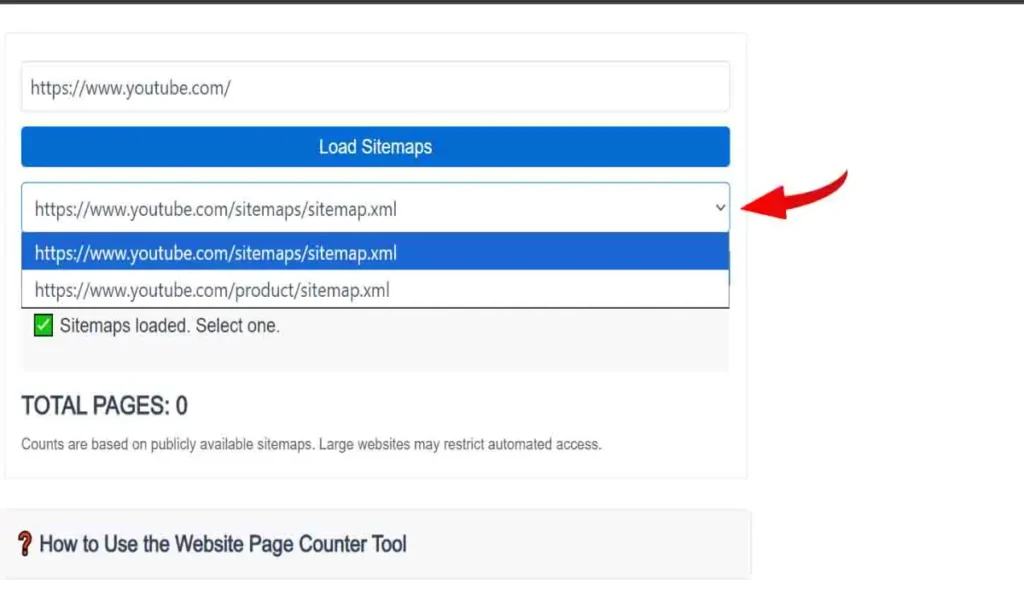Click the 'TOTAL PAGES: 0' text
This screenshot has height=597, width=1024.
coord(104,406)
